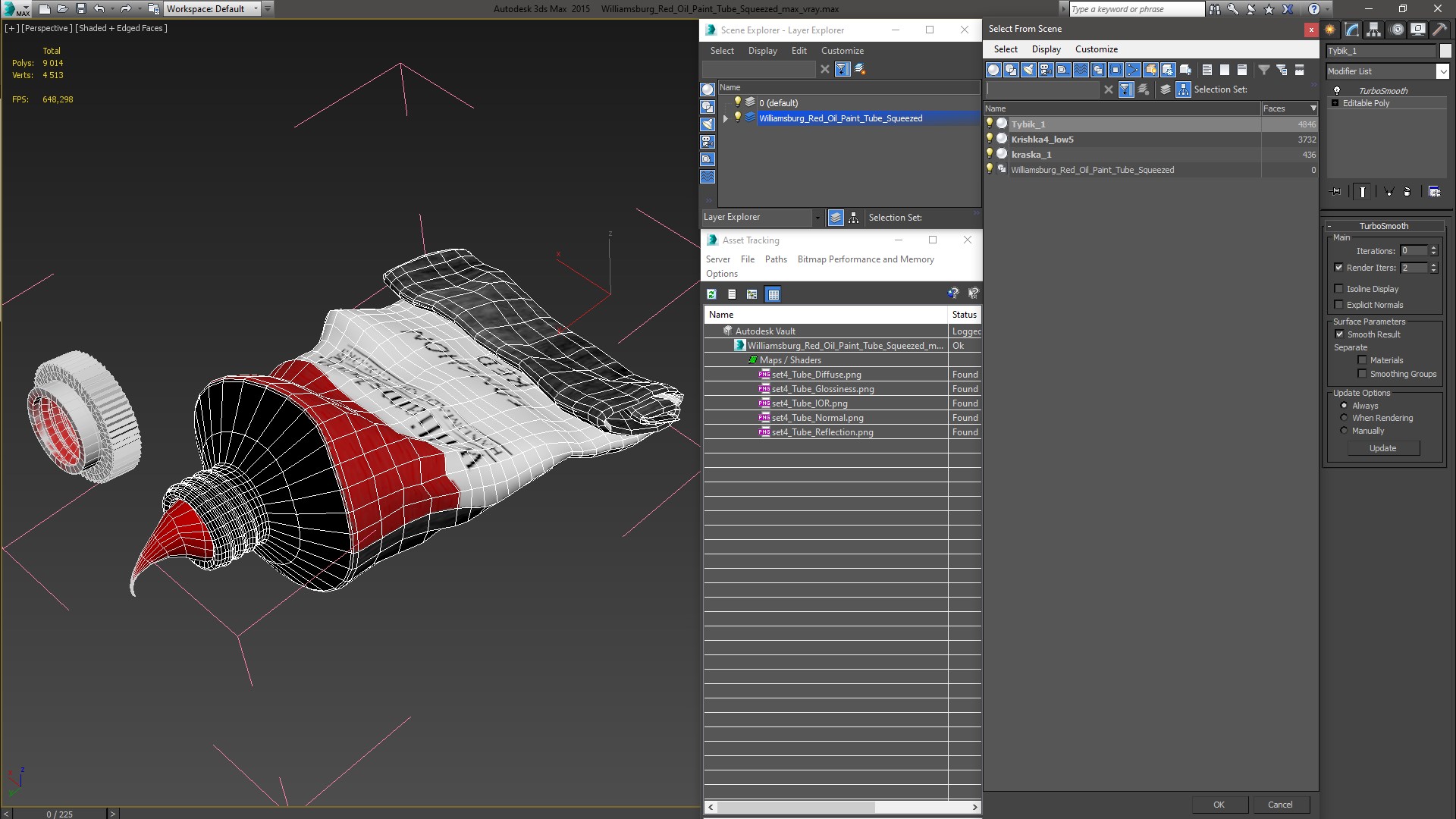This screenshot has width=1456, height=819.
Task: Toggle Display Cameras filter in Select From Scene
Action: pos(1046,70)
